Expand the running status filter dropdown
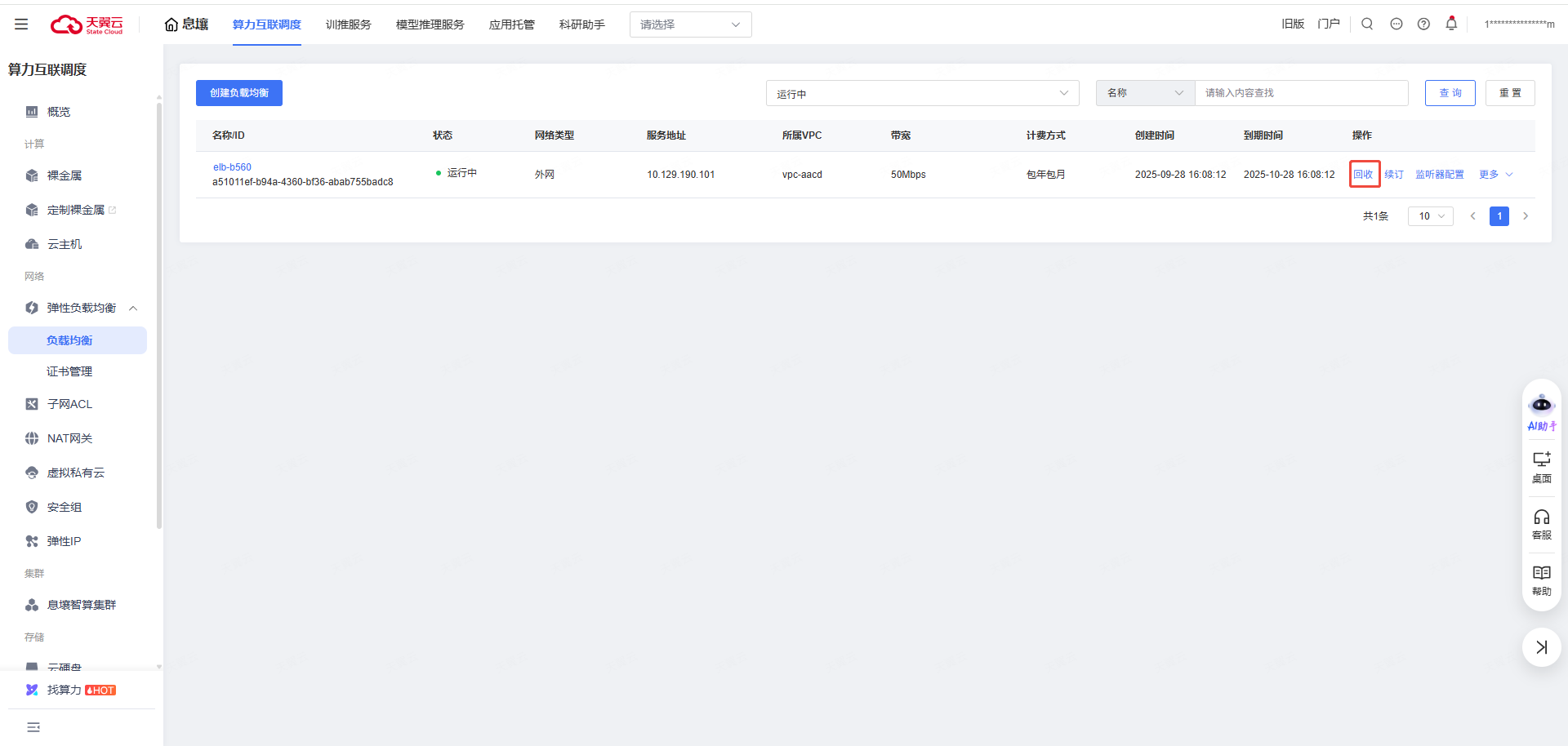The image size is (1568, 746). pos(922,94)
